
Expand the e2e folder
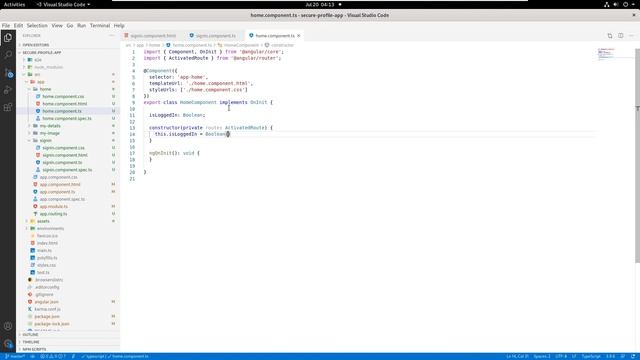point(38,60)
